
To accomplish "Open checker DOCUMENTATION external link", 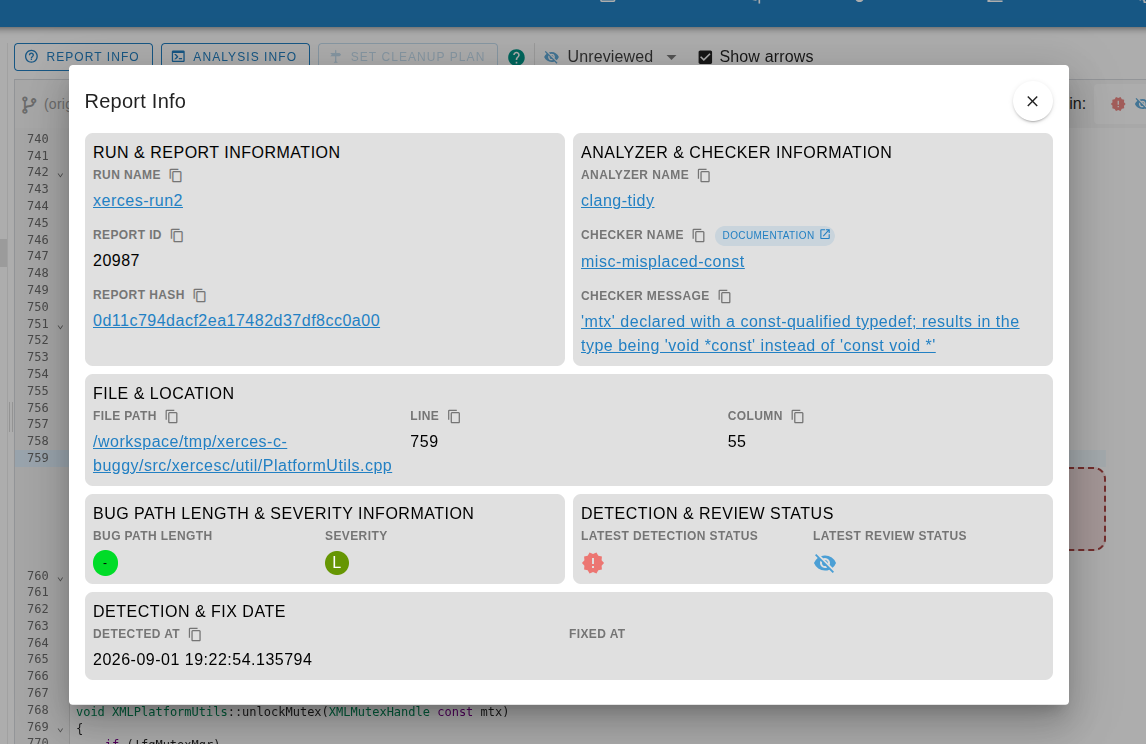I will (x=775, y=235).
